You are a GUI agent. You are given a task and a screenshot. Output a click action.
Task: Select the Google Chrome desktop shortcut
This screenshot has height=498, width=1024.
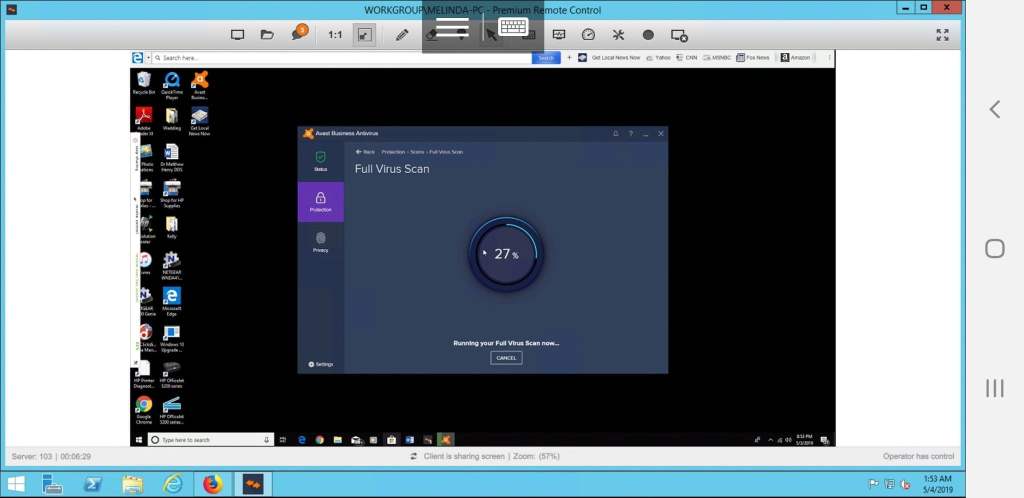144,410
